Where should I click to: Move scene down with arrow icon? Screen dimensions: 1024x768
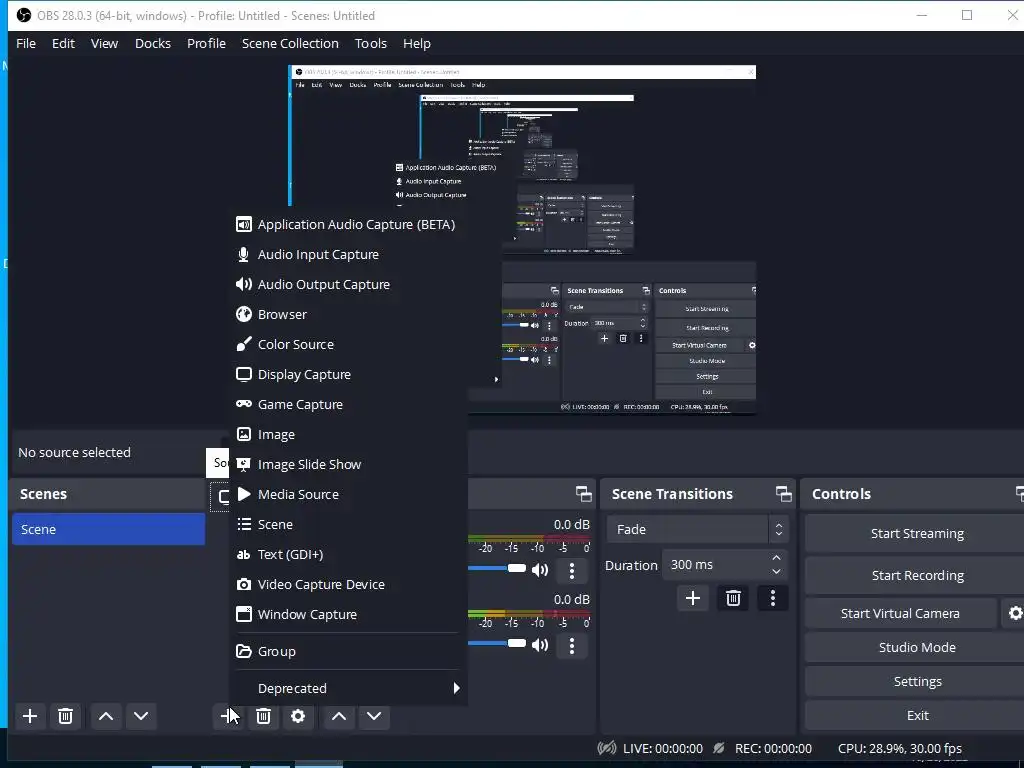[x=140, y=716]
